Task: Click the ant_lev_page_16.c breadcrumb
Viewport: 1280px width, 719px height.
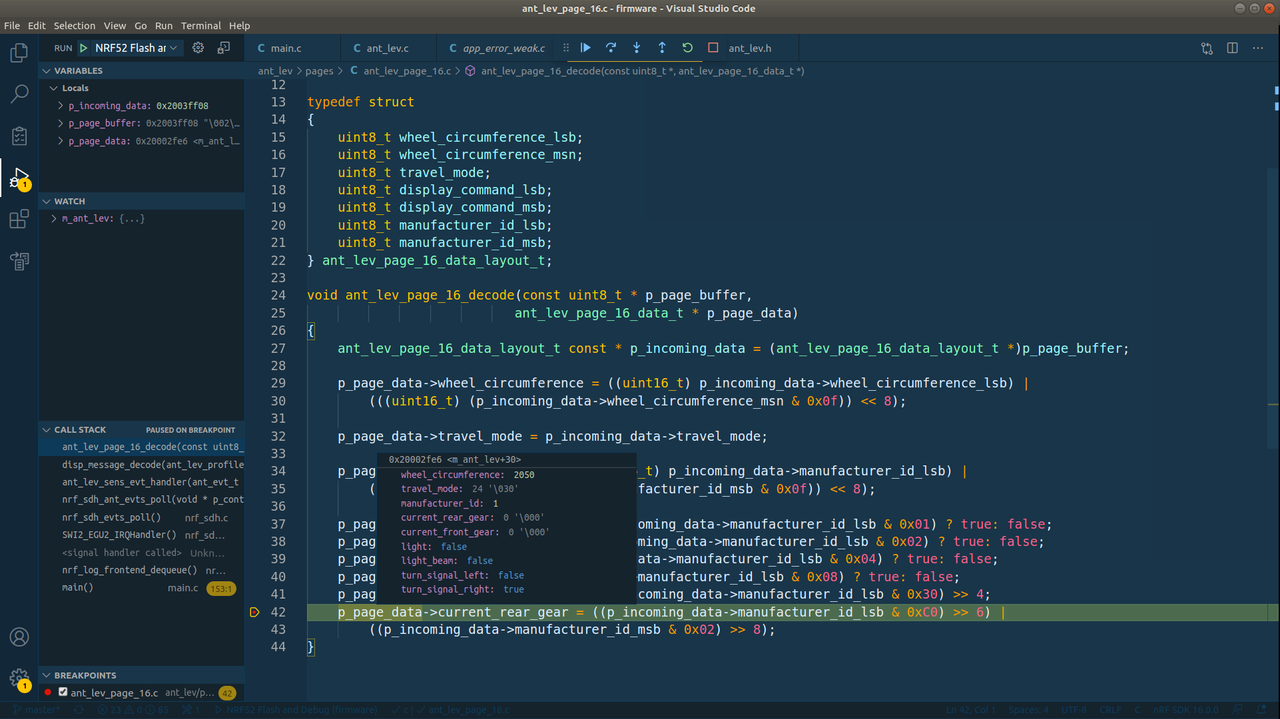Action: [399, 71]
